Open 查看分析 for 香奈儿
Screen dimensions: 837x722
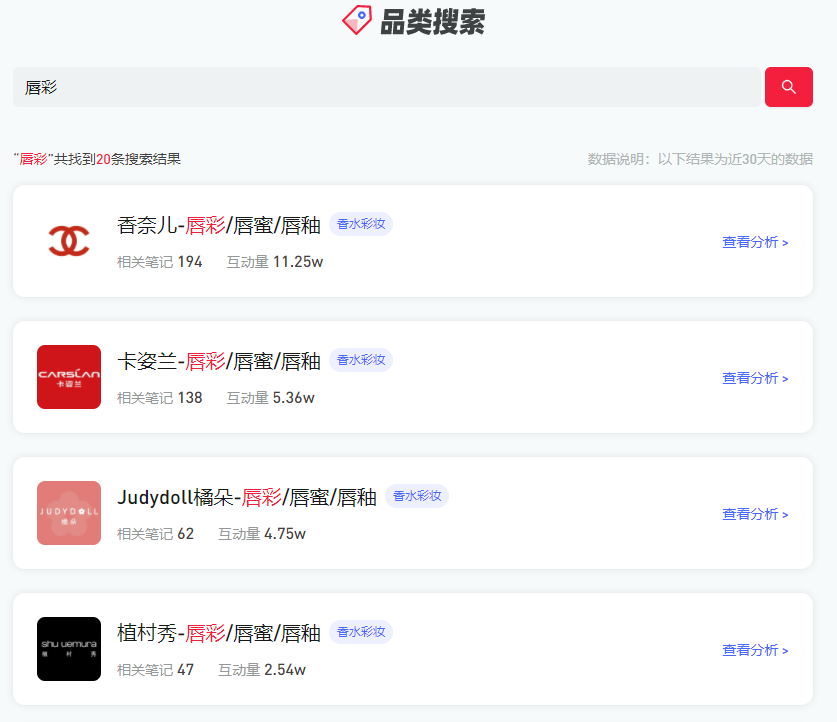755,242
